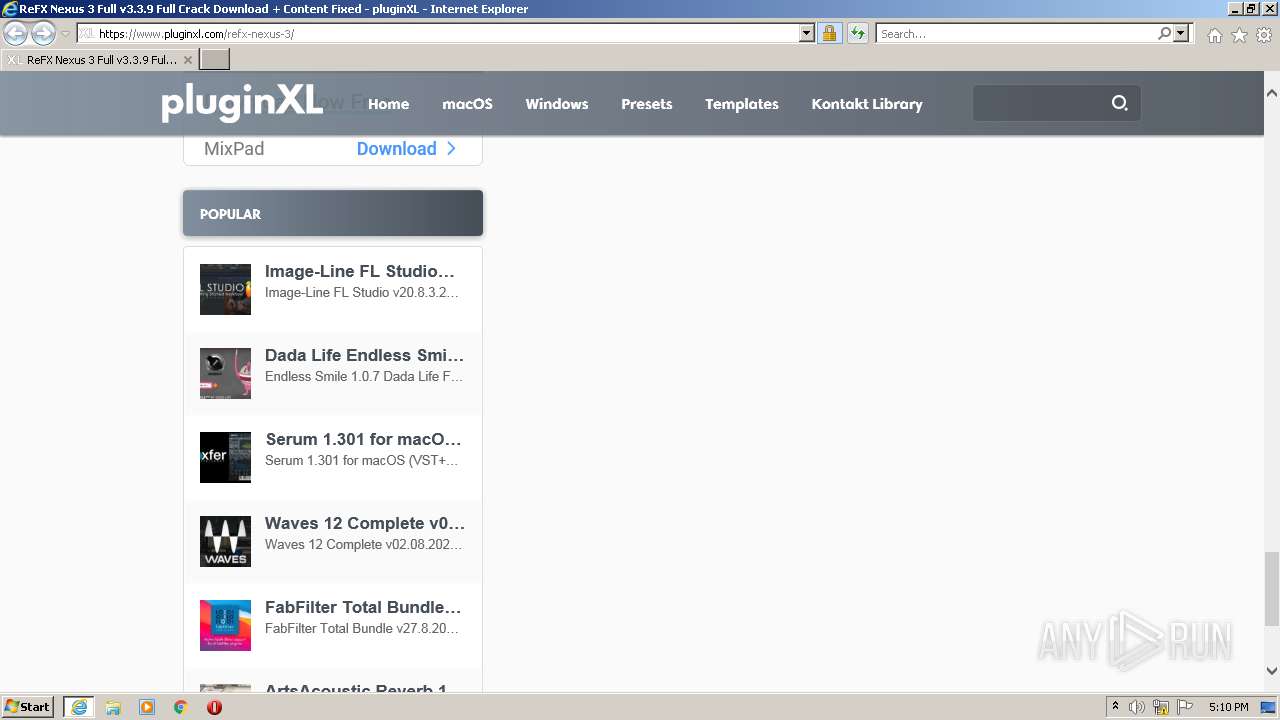1280x720 pixels.
Task: Close the ReFX Nexus 3 tab
Action: (187, 60)
